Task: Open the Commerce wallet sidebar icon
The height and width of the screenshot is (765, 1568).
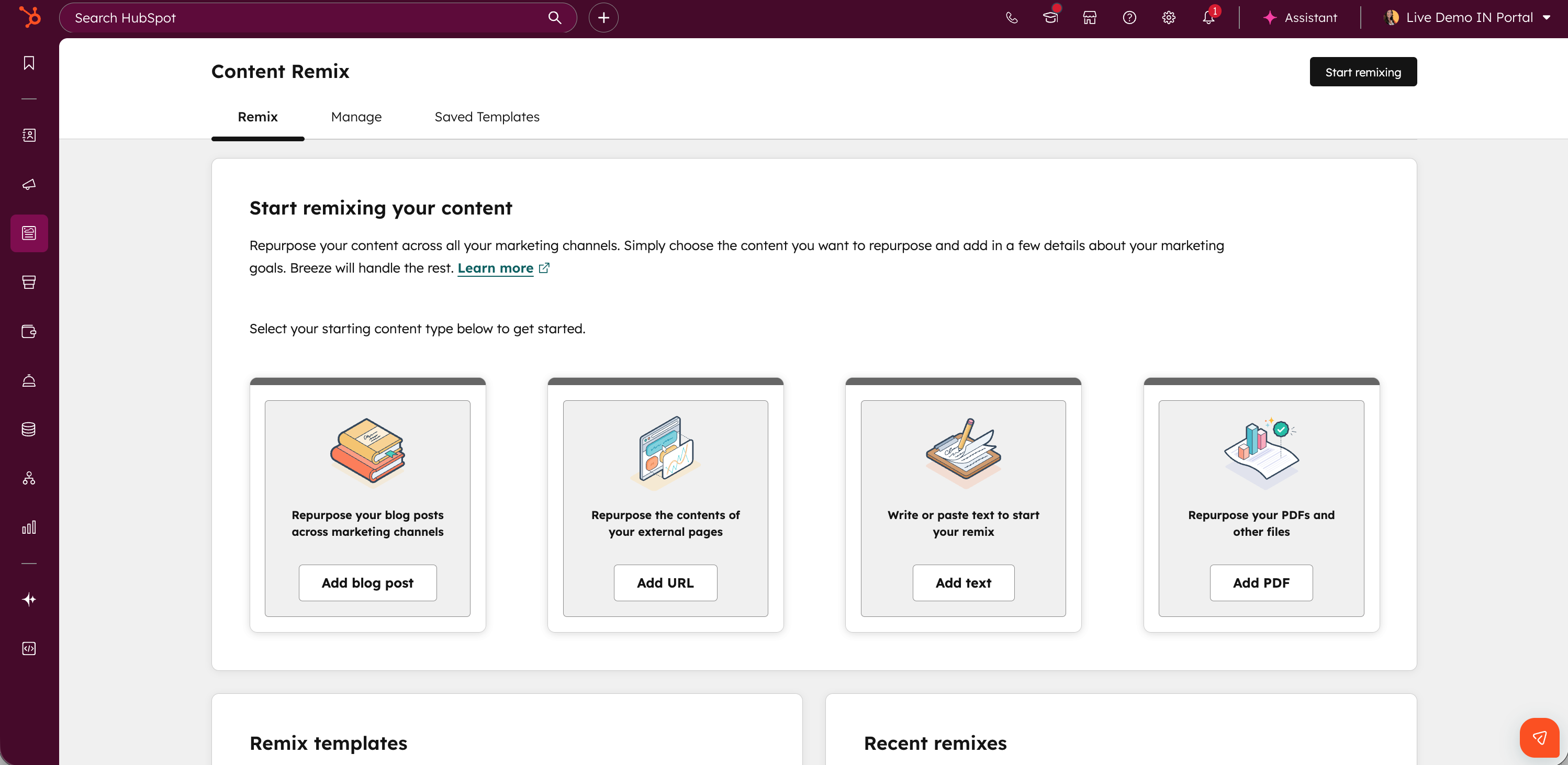Action: coord(29,331)
